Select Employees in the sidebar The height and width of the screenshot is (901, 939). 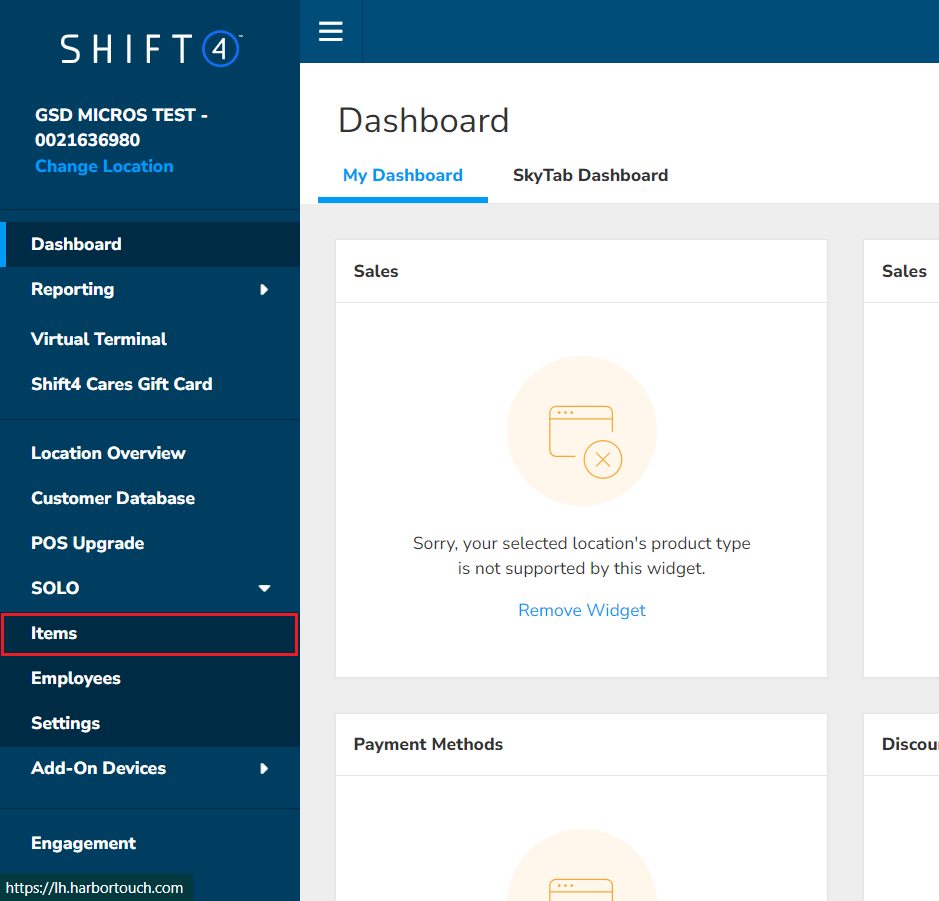[x=75, y=678]
